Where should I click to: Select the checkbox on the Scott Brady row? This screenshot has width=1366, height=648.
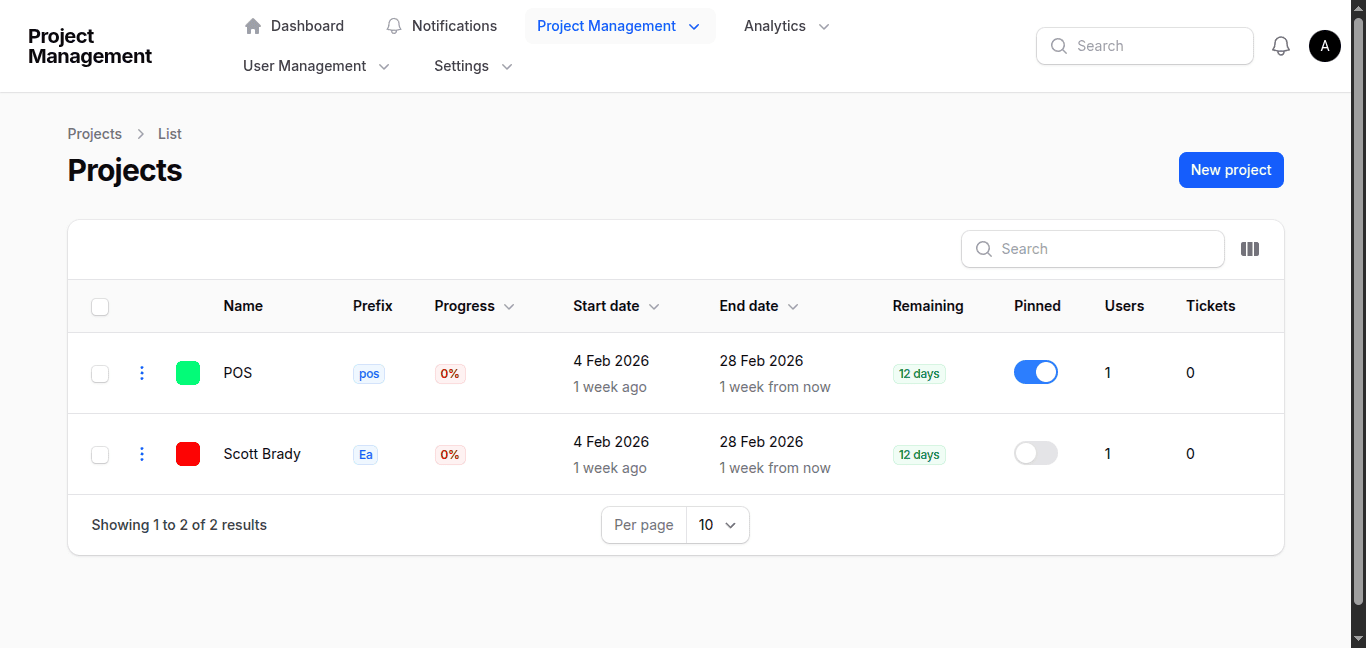[x=100, y=453]
